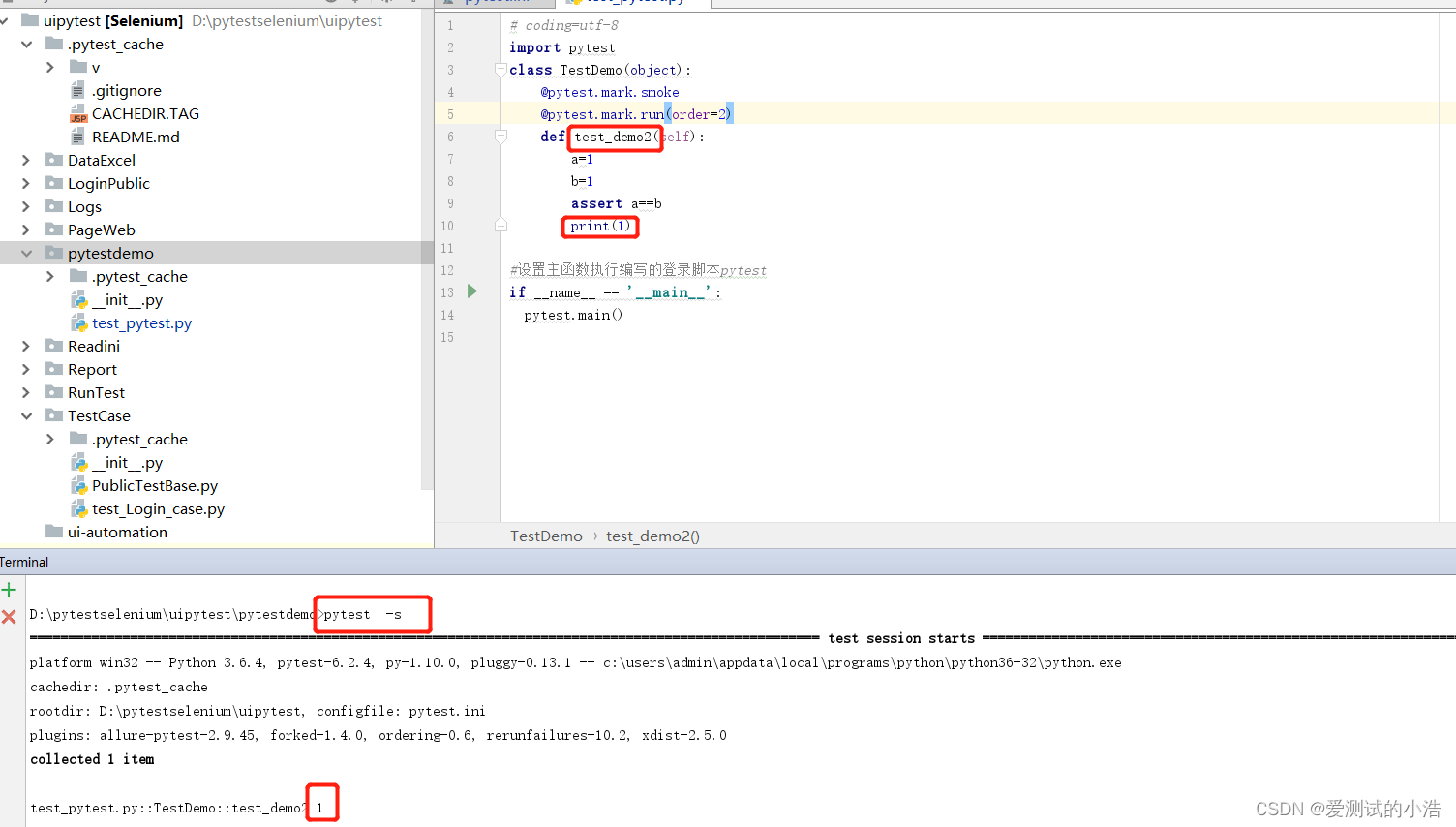Image resolution: width=1456 pixels, height=827 pixels.
Task: Expand the Report folder
Action: 26,369
